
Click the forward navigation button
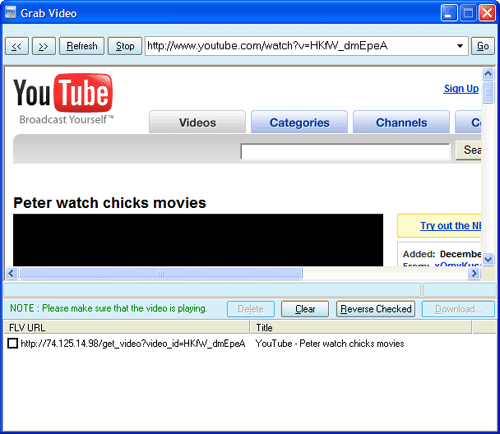[x=43, y=46]
